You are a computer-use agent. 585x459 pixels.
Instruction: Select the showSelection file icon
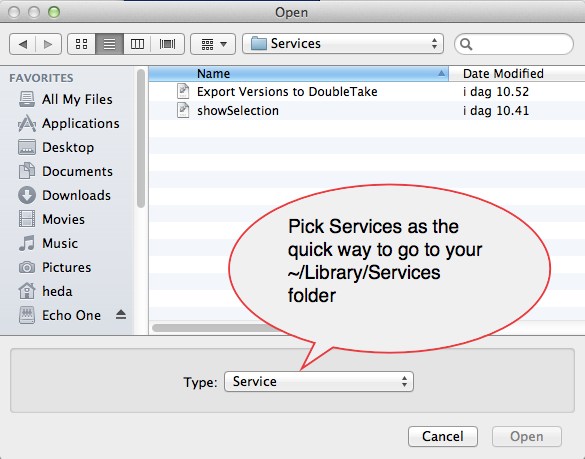point(183,110)
